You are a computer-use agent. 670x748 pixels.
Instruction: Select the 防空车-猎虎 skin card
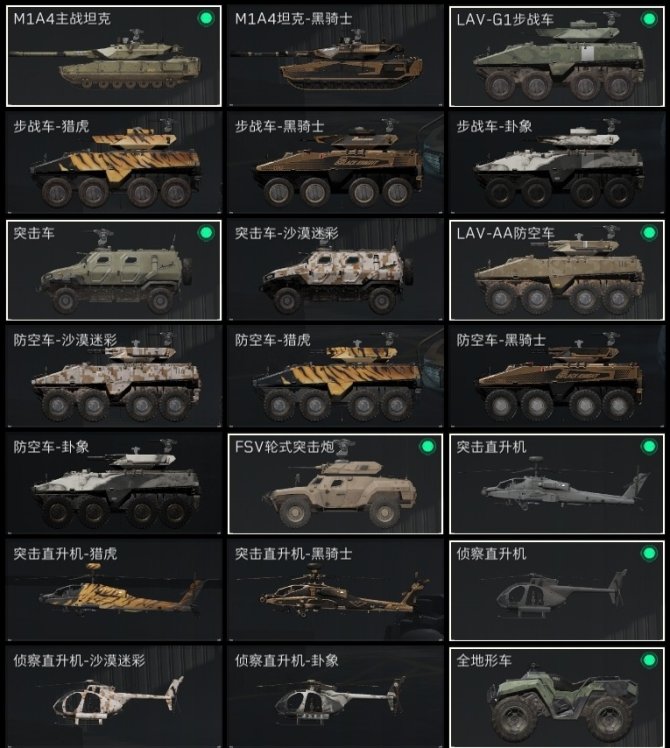(335, 377)
